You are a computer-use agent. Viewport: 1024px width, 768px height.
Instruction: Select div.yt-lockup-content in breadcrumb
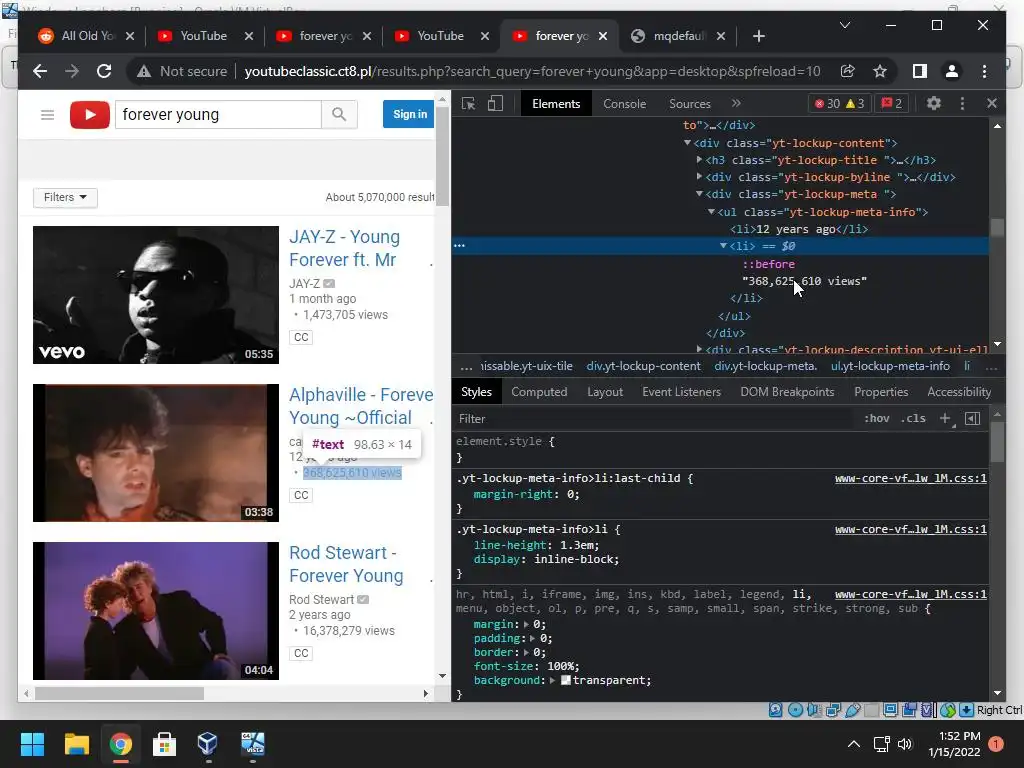pyautogui.click(x=643, y=366)
